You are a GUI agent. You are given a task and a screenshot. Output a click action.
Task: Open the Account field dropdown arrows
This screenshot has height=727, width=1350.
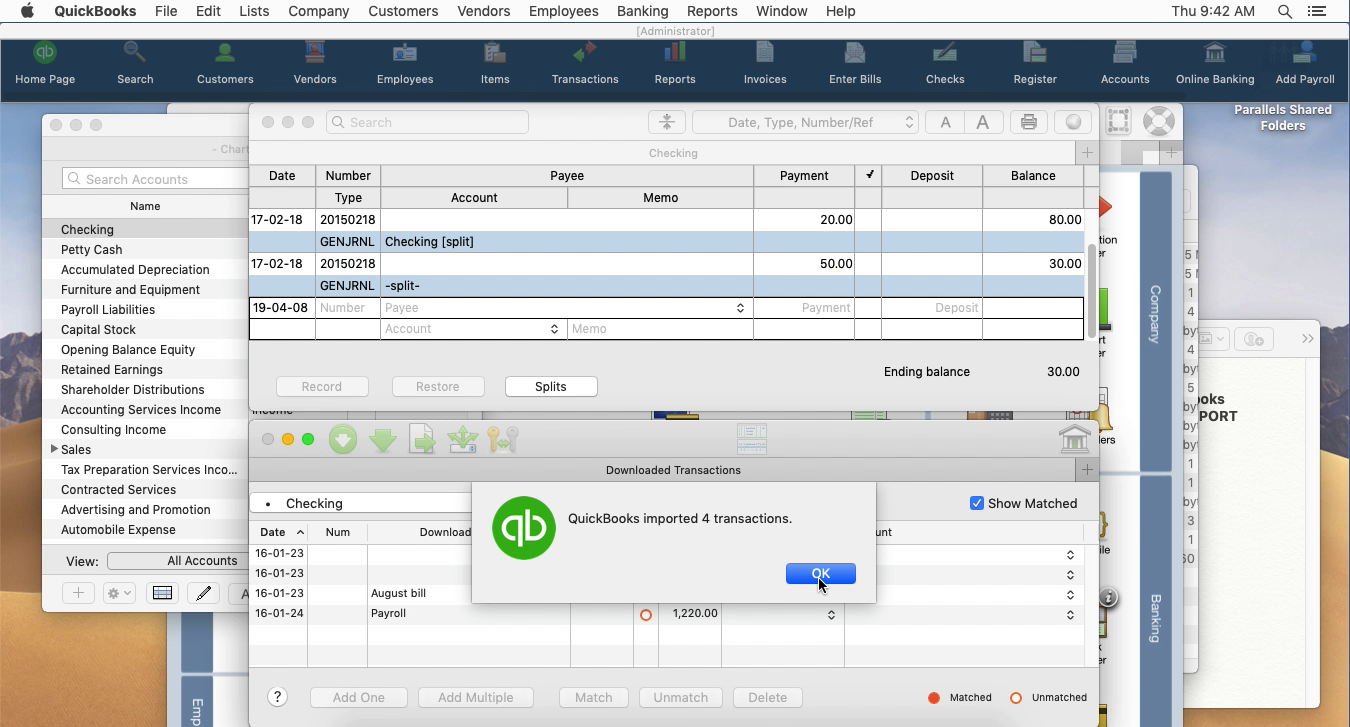click(555, 329)
